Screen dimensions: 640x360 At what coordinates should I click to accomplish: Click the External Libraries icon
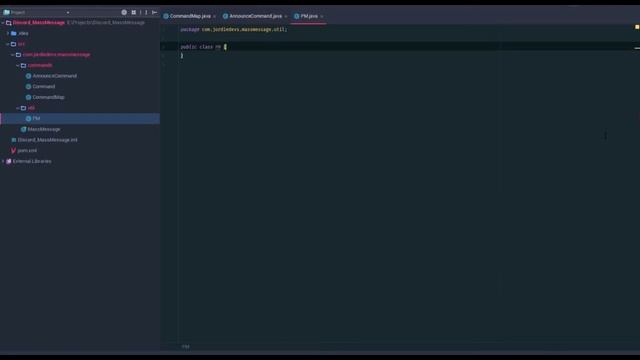9,161
